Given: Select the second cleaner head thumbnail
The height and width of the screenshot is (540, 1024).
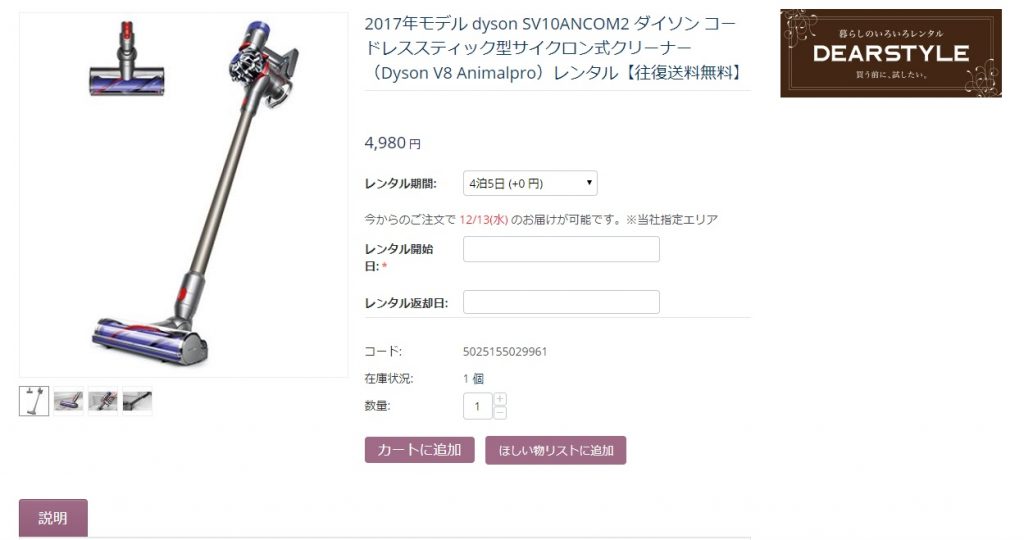Looking at the screenshot, I should [69, 401].
